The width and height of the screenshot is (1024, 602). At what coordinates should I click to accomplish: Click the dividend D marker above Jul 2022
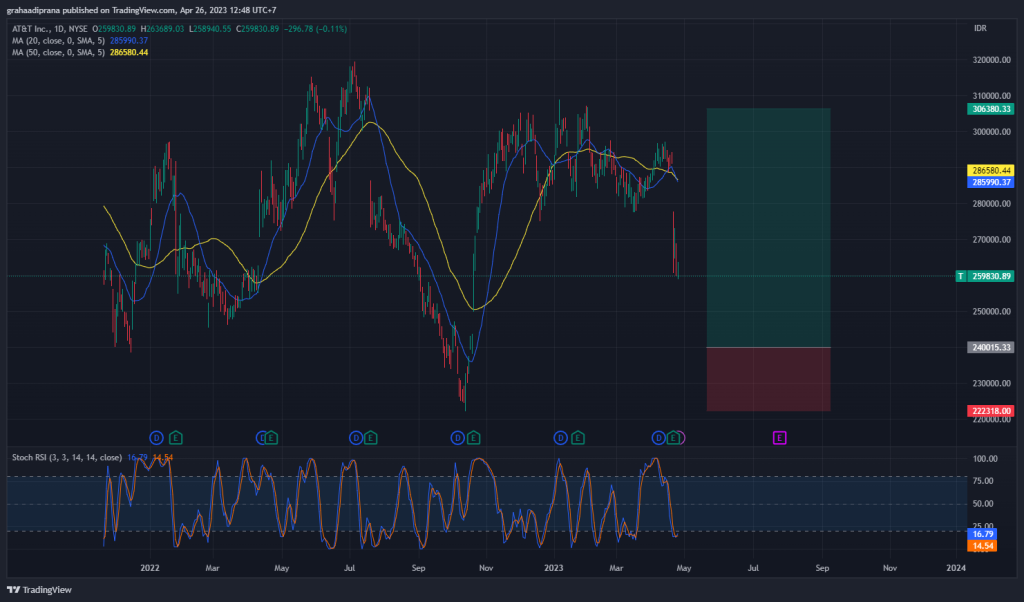(x=355, y=438)
